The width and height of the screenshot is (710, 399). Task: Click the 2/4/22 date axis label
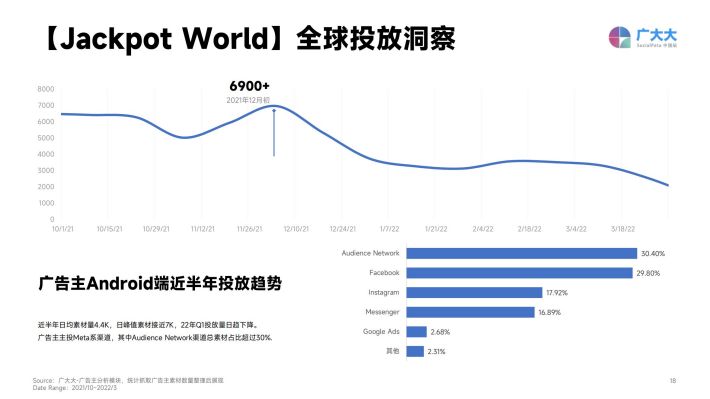(x=483, y=229)
